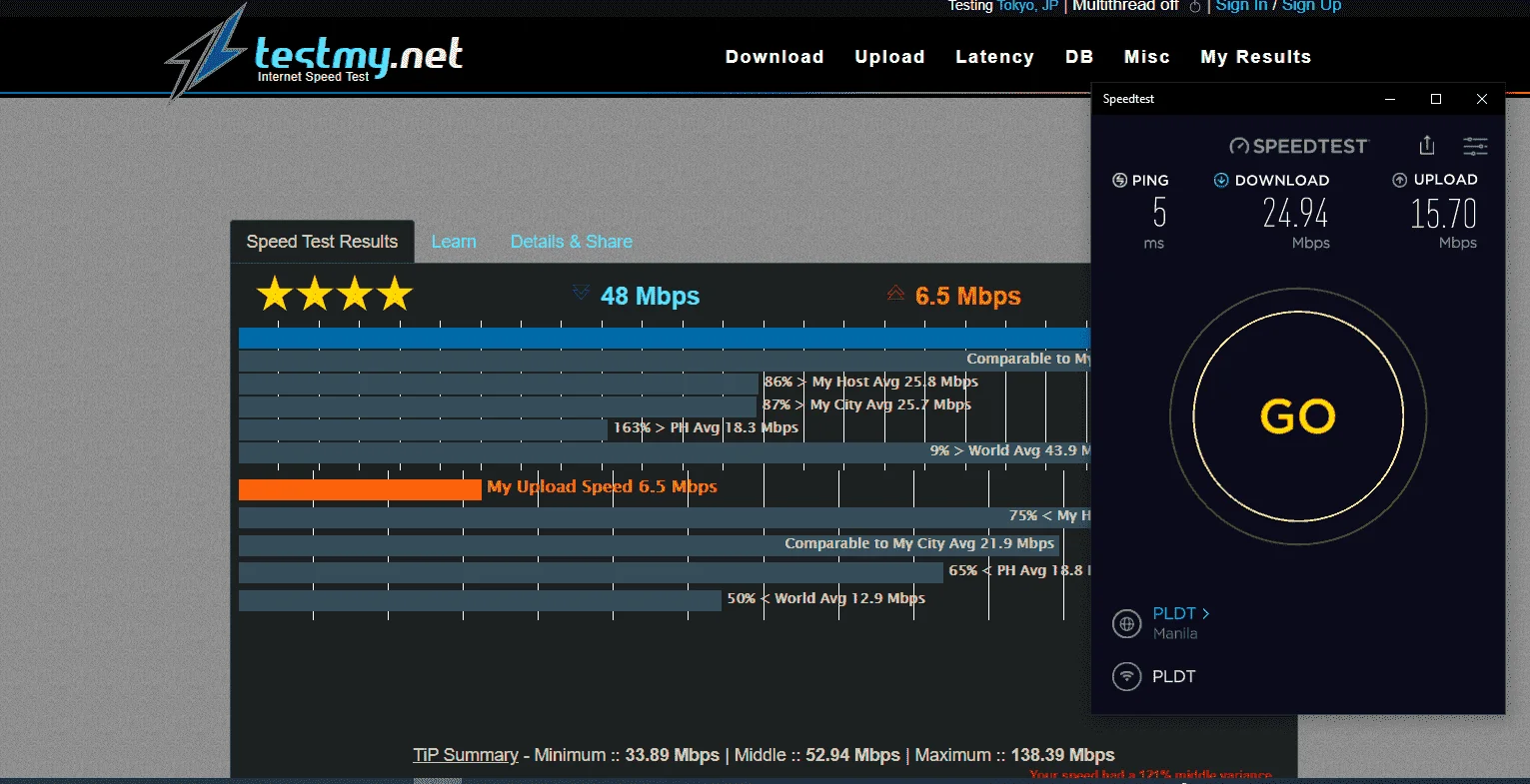Image resolution: width=1530 pixels, height=784 pixels.
Task: Click the four gold stars rating
Action: tap(334, 294)
